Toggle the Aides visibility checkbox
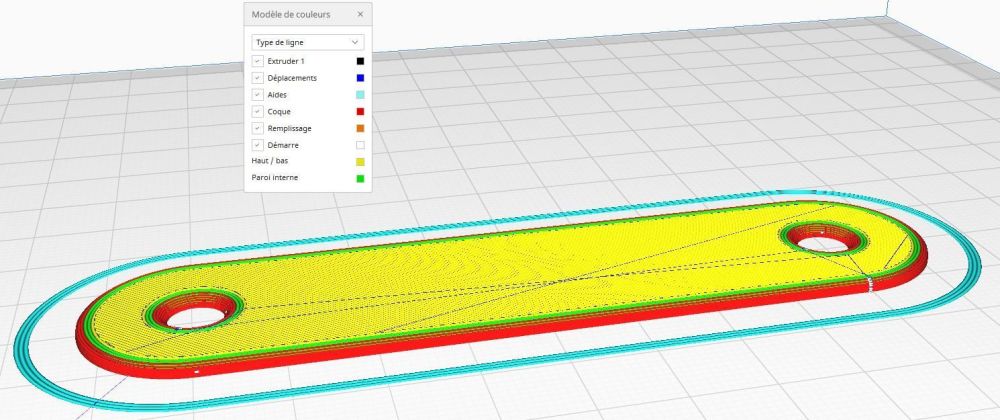 click(257, 94)
